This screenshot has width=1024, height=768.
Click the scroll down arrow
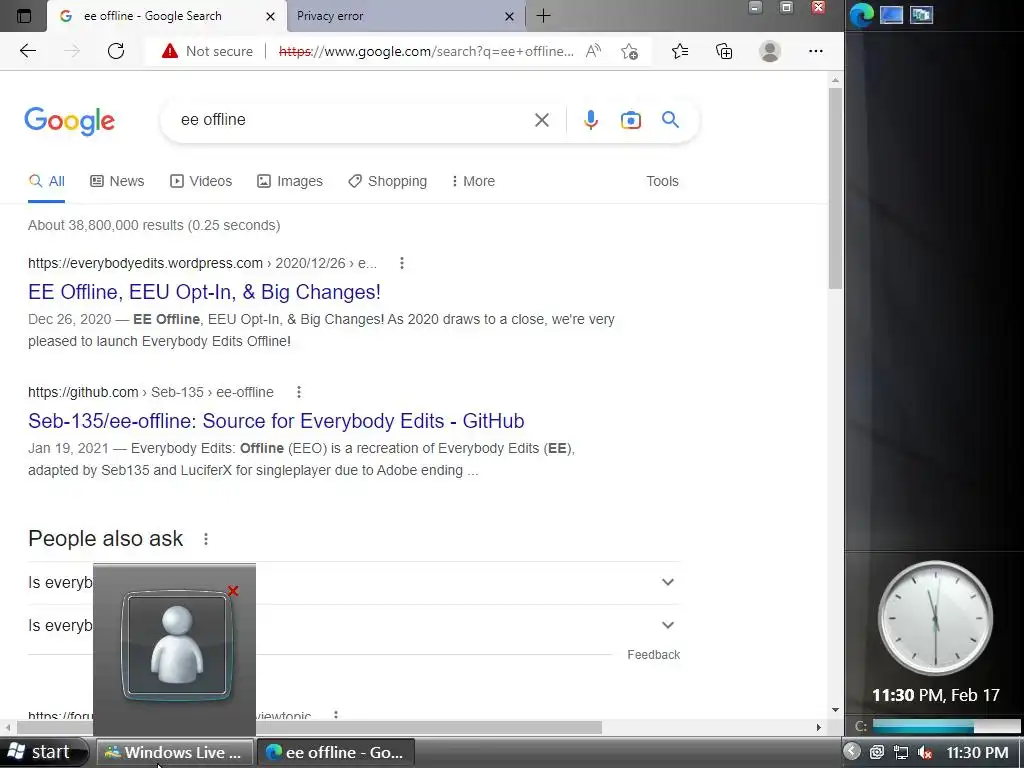point(835,710)
